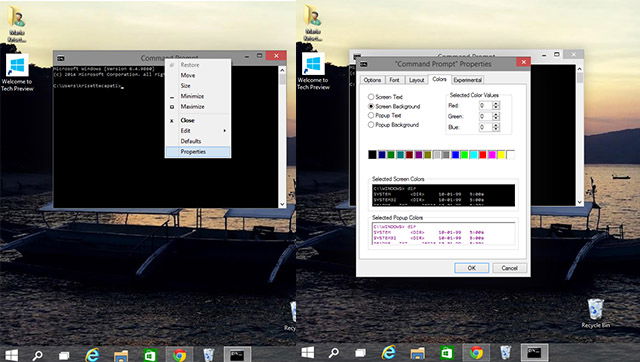Select the Screen Text radio button

371,97
